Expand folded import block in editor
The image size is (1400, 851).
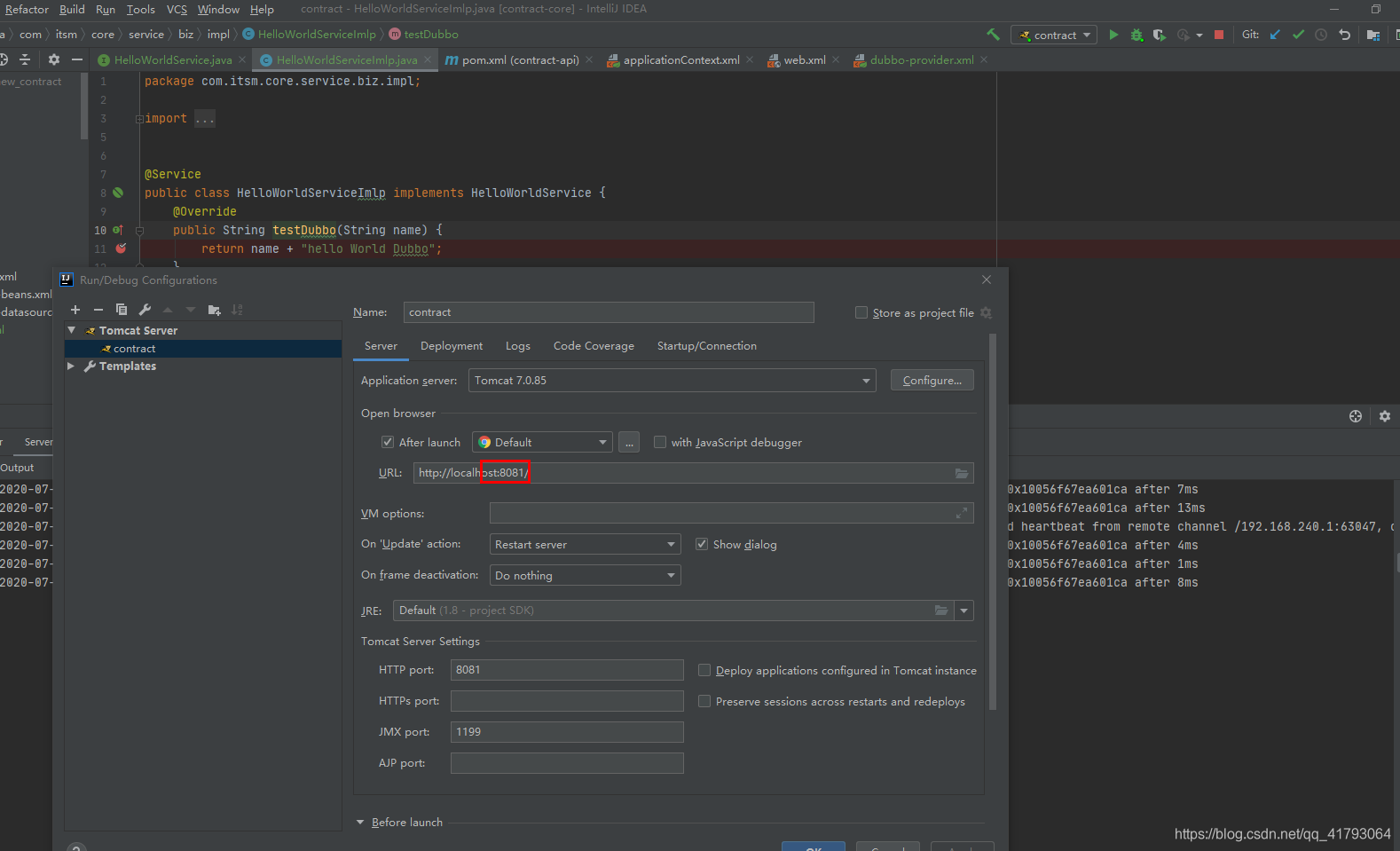point(139,119)
